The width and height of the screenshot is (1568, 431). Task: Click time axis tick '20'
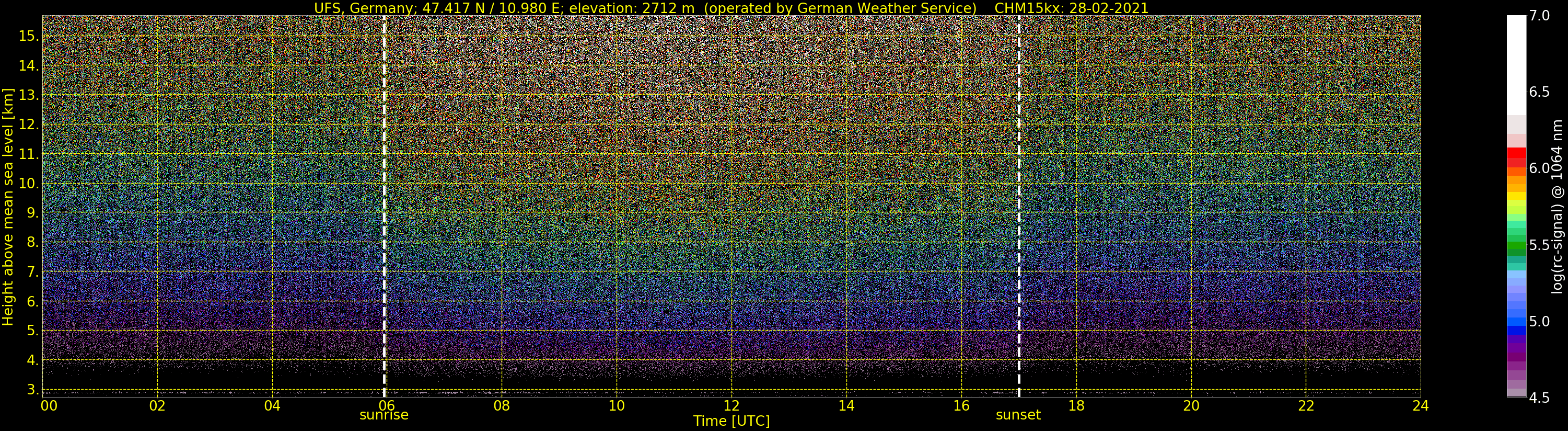(x=1191, y=406)
